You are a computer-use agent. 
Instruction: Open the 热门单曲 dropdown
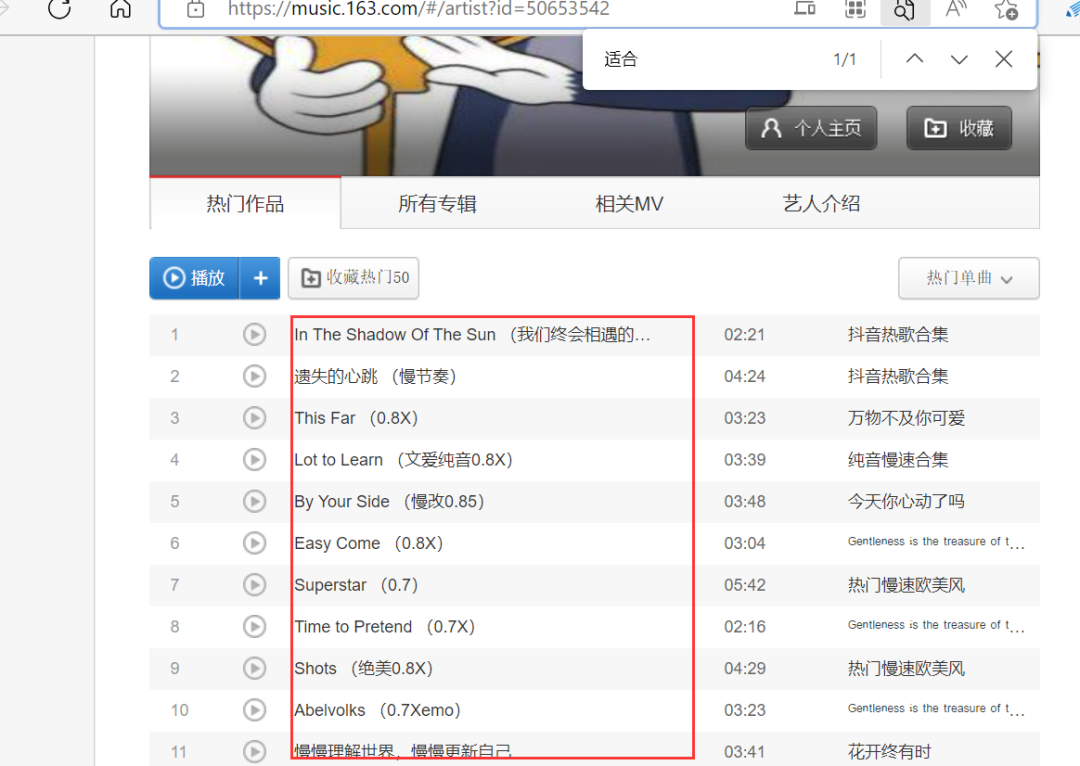[968, 278]
